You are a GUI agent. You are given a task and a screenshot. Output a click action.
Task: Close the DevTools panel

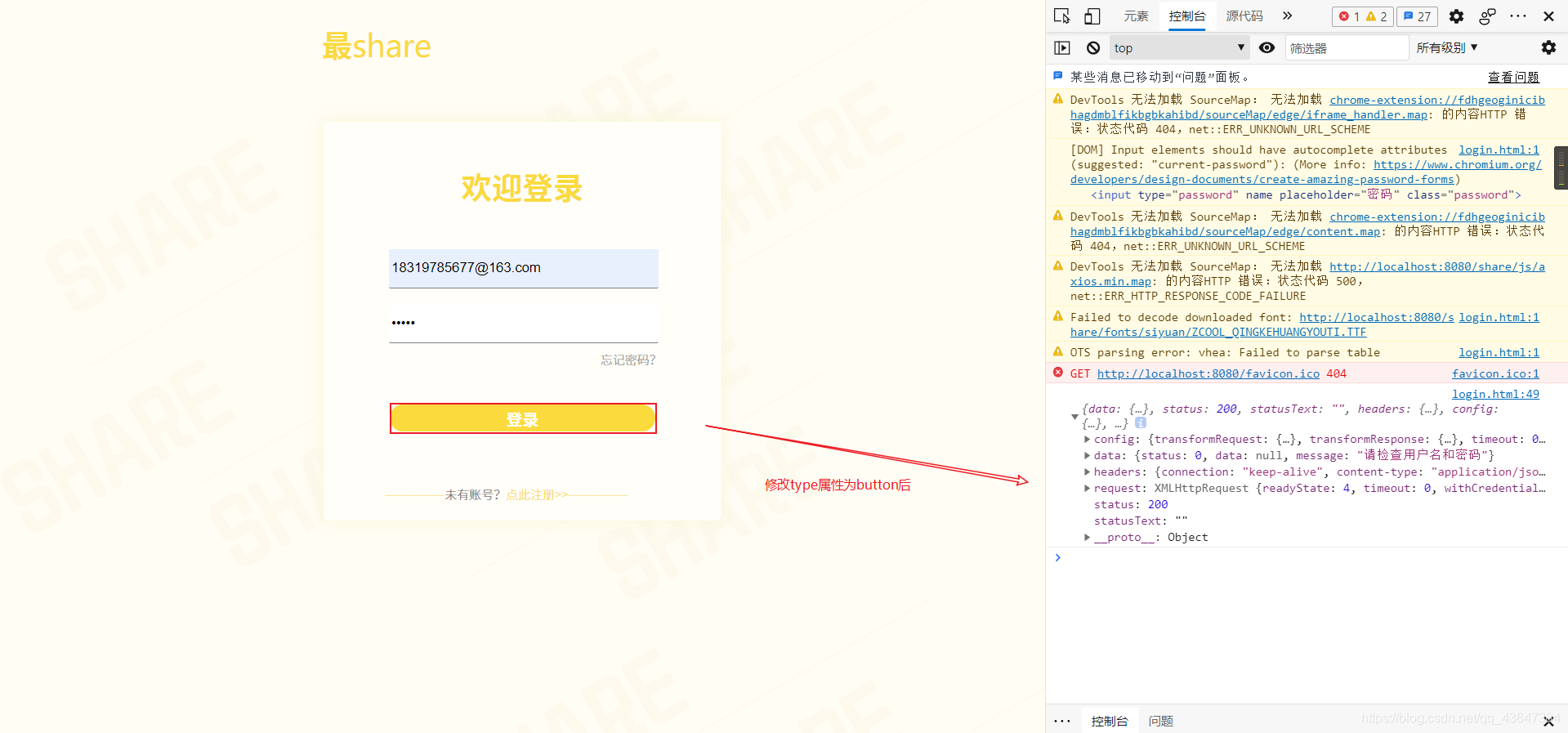[1548, 16]
